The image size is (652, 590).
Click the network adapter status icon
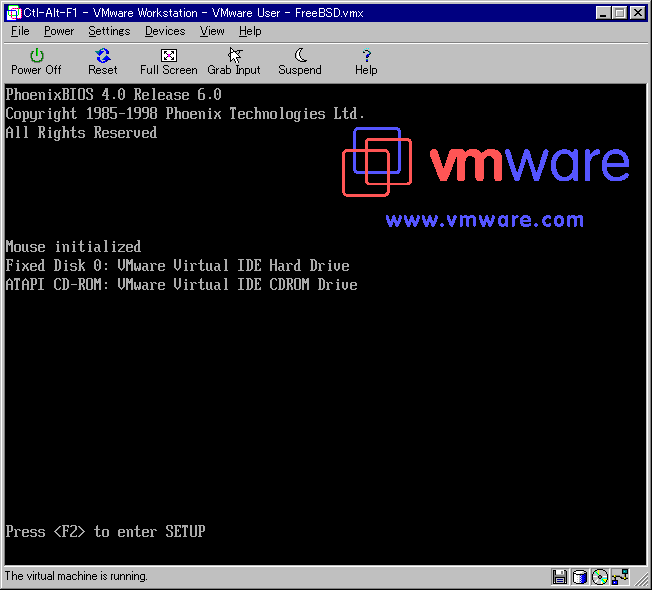pyautogui.click(x=620, y=577)
